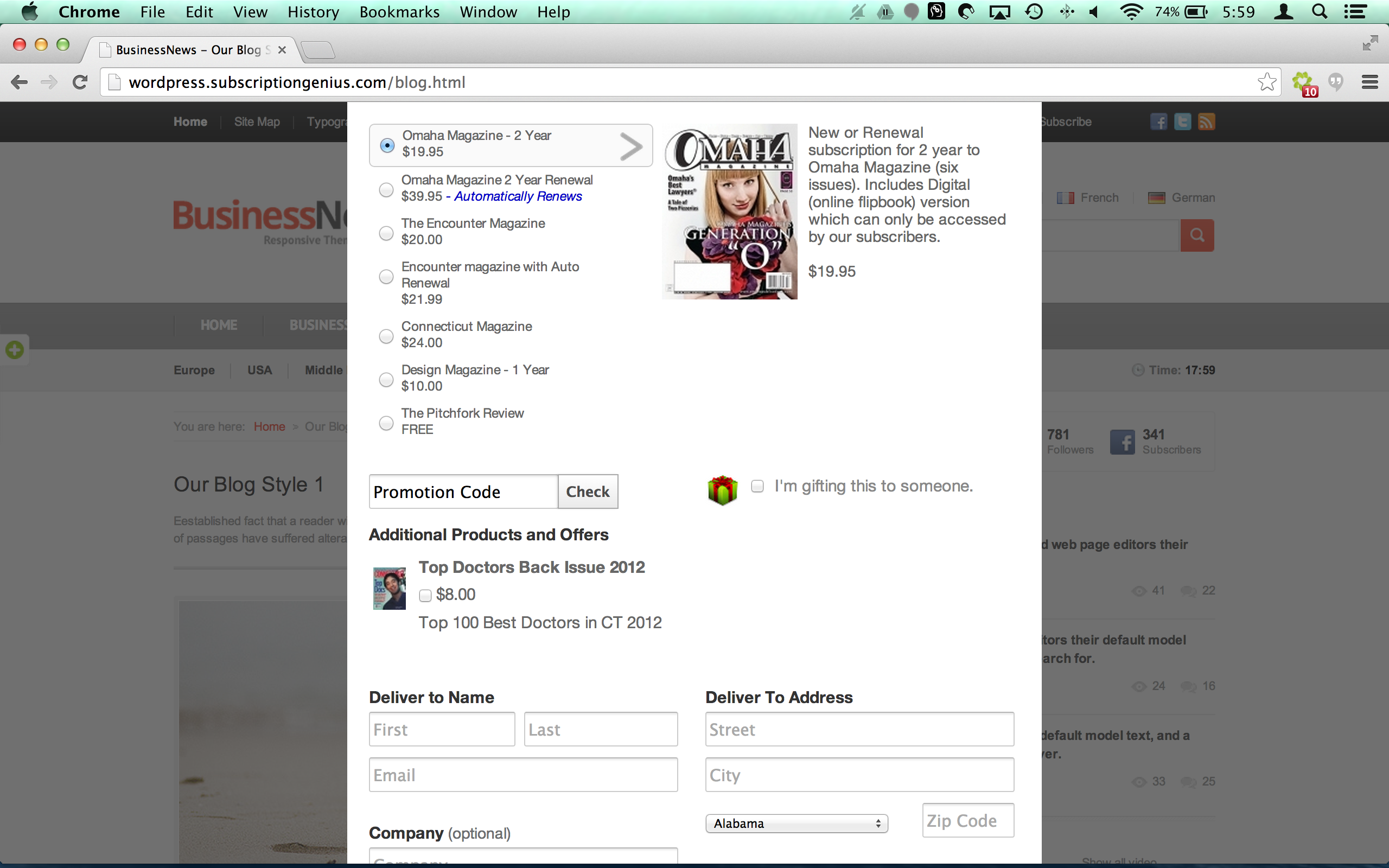Check Top Doctors Back Issue $8.00 box

point(425,595)
